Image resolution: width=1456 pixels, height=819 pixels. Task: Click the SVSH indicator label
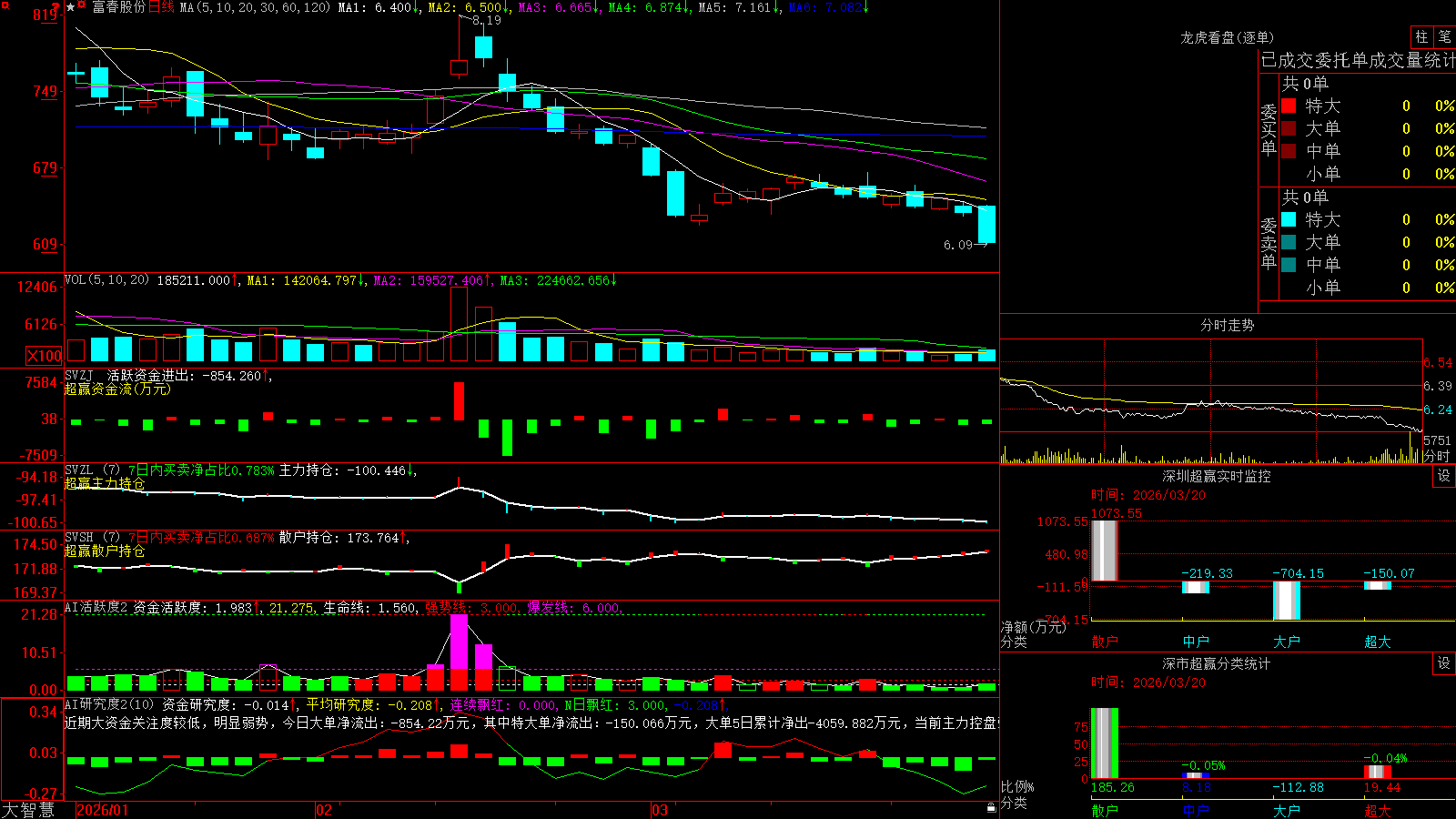79,537
